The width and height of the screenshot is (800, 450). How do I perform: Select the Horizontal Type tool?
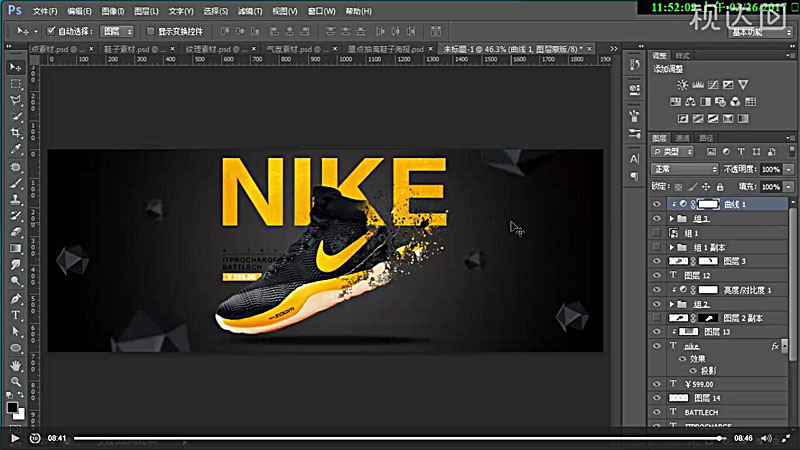(x=16, y=315)
